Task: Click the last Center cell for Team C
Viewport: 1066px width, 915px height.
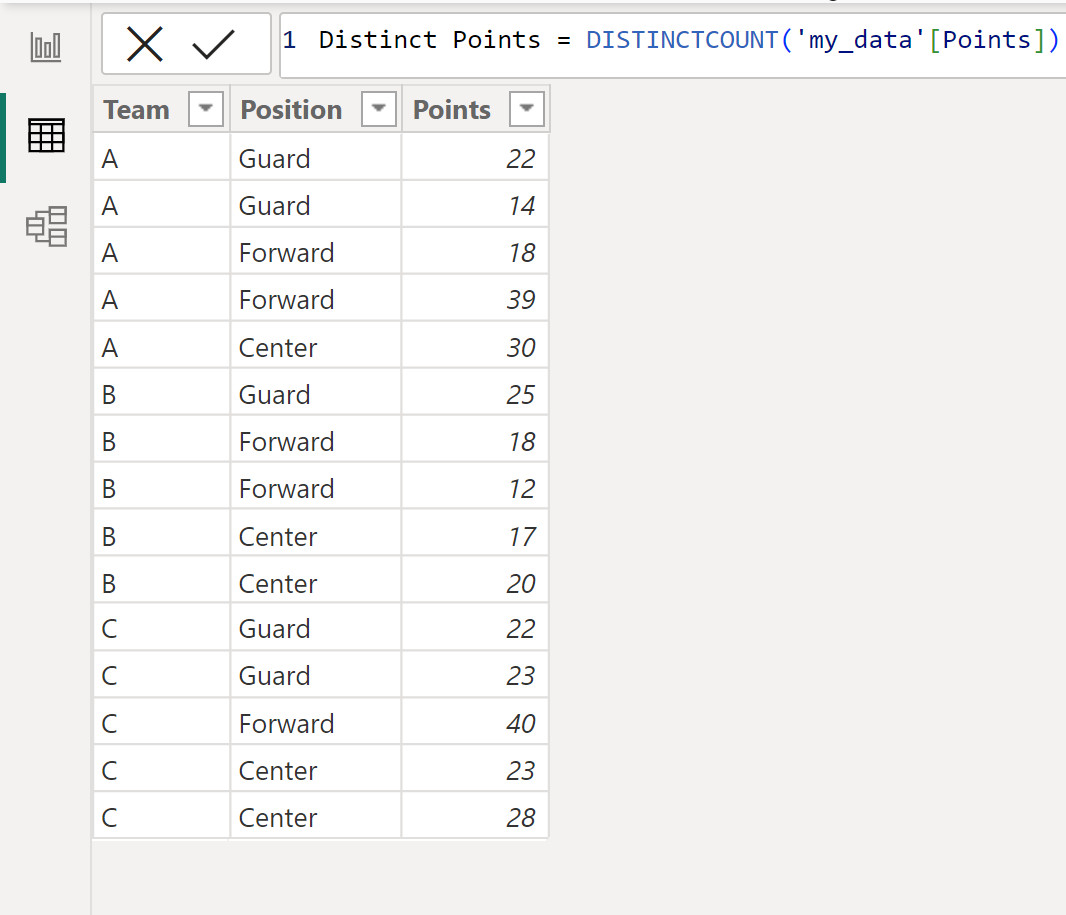Action: pyautogui.click(x=277, y=817)
